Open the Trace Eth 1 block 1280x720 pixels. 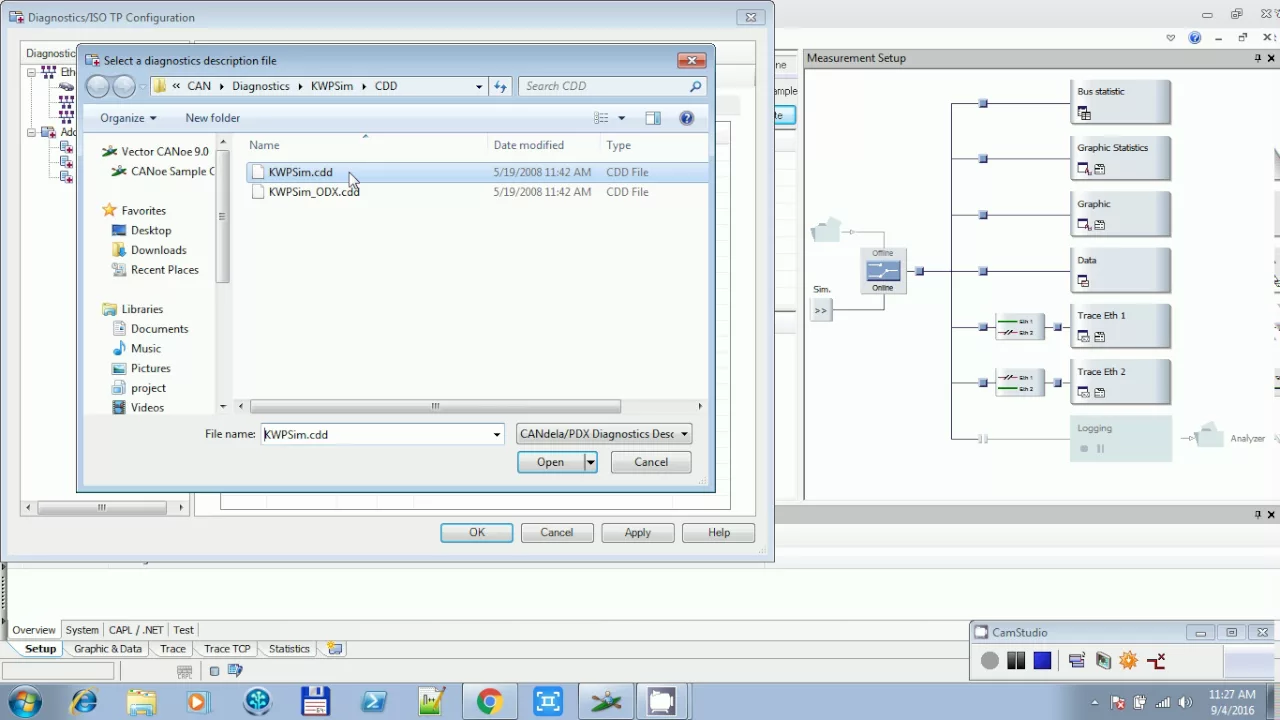tap(1120, 327)
